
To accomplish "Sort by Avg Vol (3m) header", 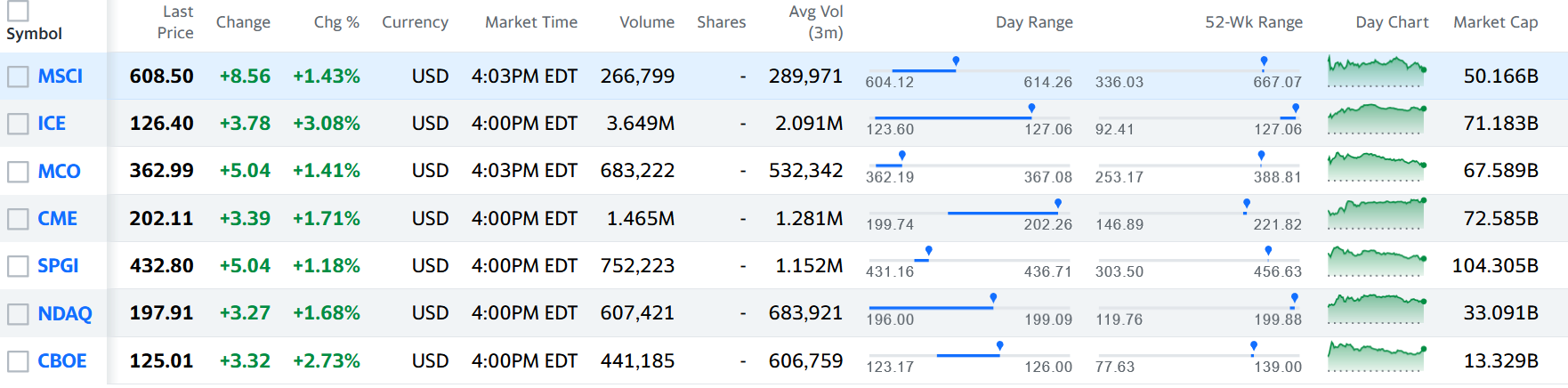I will tap(815, 22).
